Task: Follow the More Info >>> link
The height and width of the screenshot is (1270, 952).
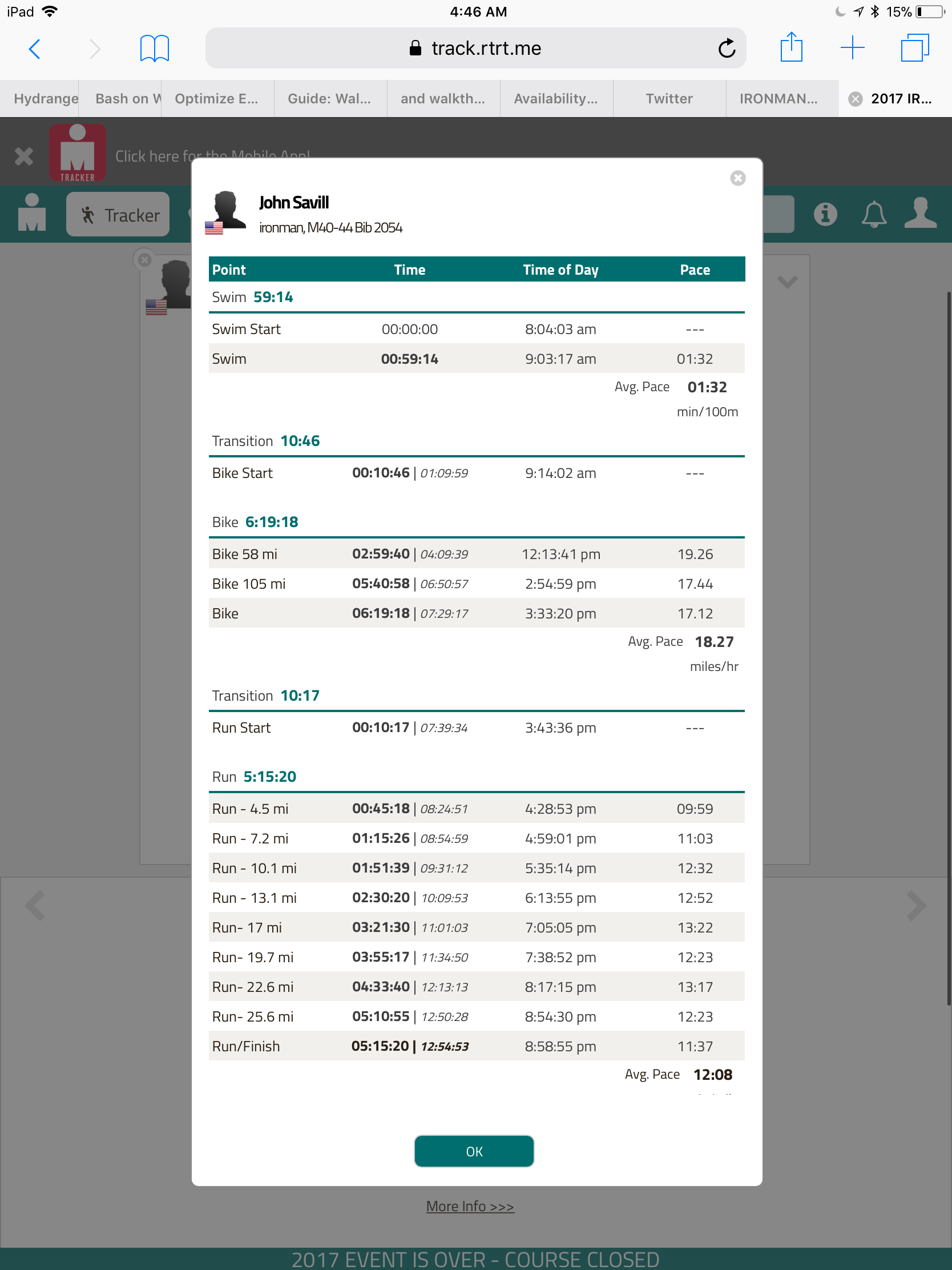Action: click(x=469, y=1206)
